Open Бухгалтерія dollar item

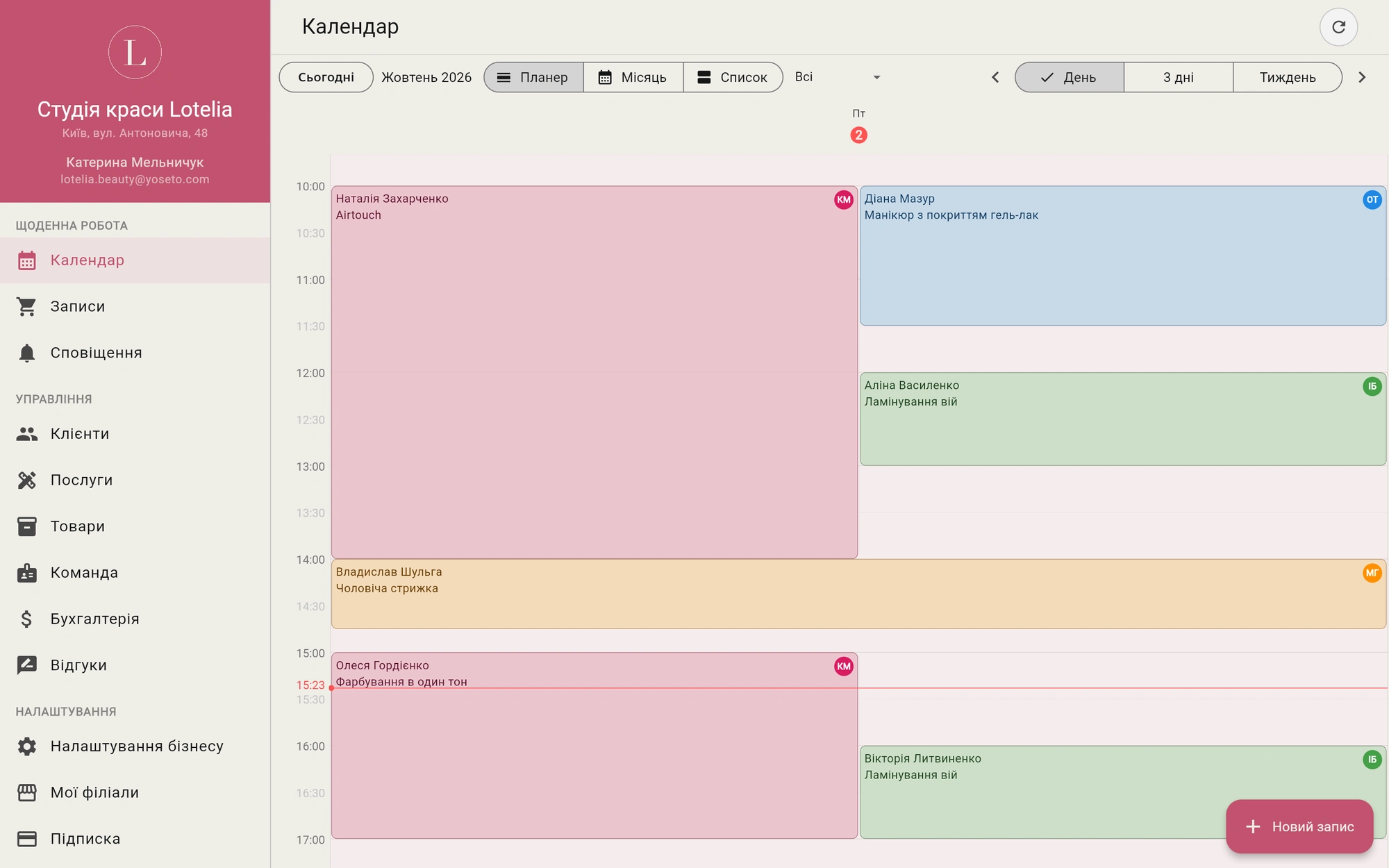[x=135, y=619]
